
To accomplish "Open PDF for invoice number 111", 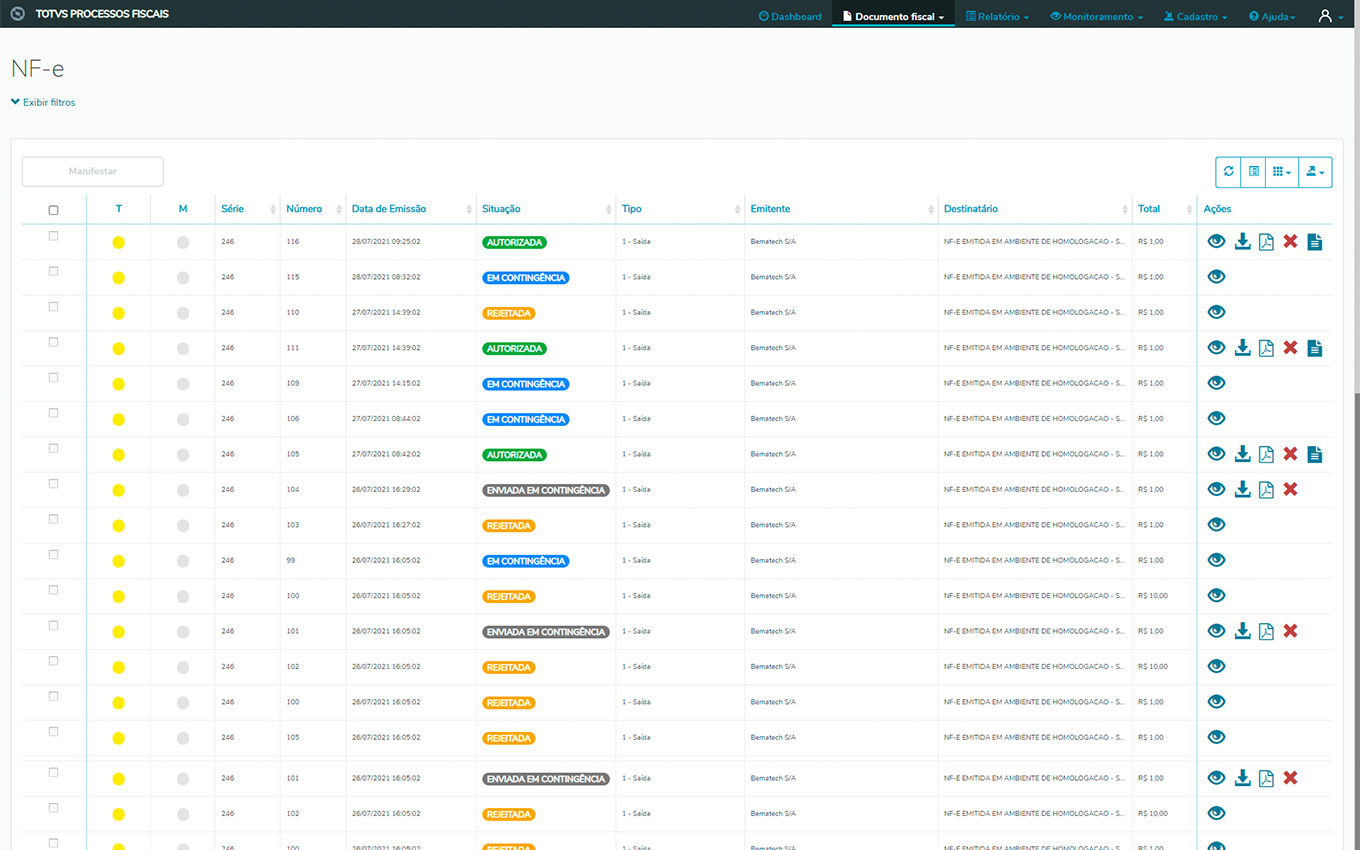I will [1266, 348].
